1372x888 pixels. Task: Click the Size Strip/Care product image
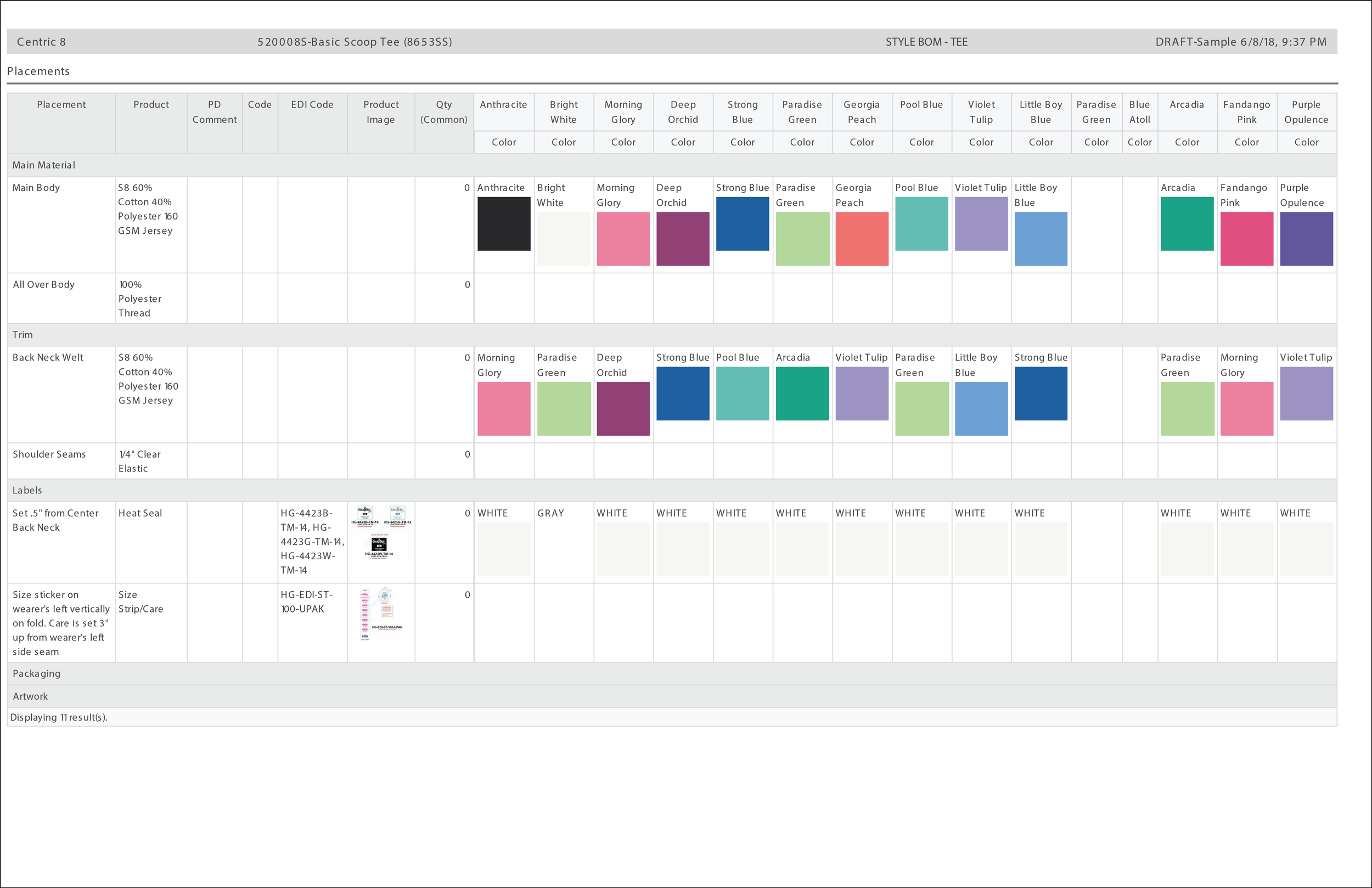click(x=380, y=615)
